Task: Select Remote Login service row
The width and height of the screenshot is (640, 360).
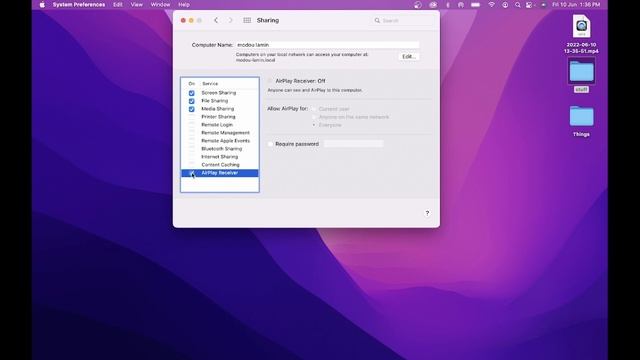Action: pyautogui.click(x=220, y=125)
